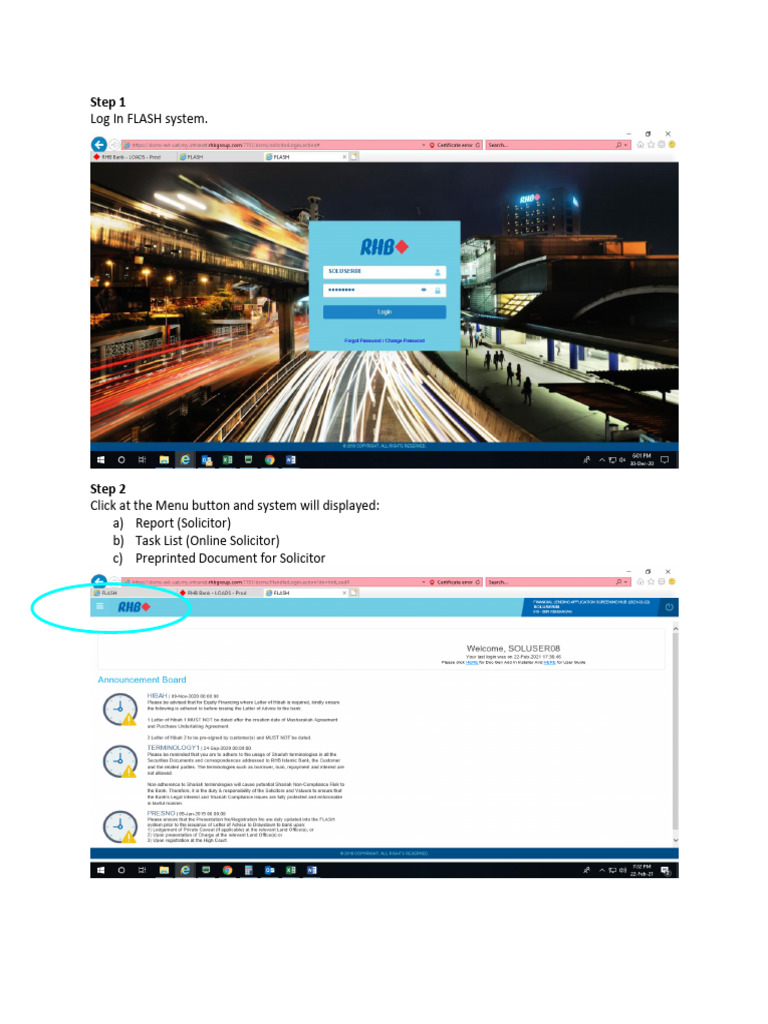768x1024 pixels.
Task: Click Internet Explorer icon in first taskbar
Action: [x=185, y=460]
